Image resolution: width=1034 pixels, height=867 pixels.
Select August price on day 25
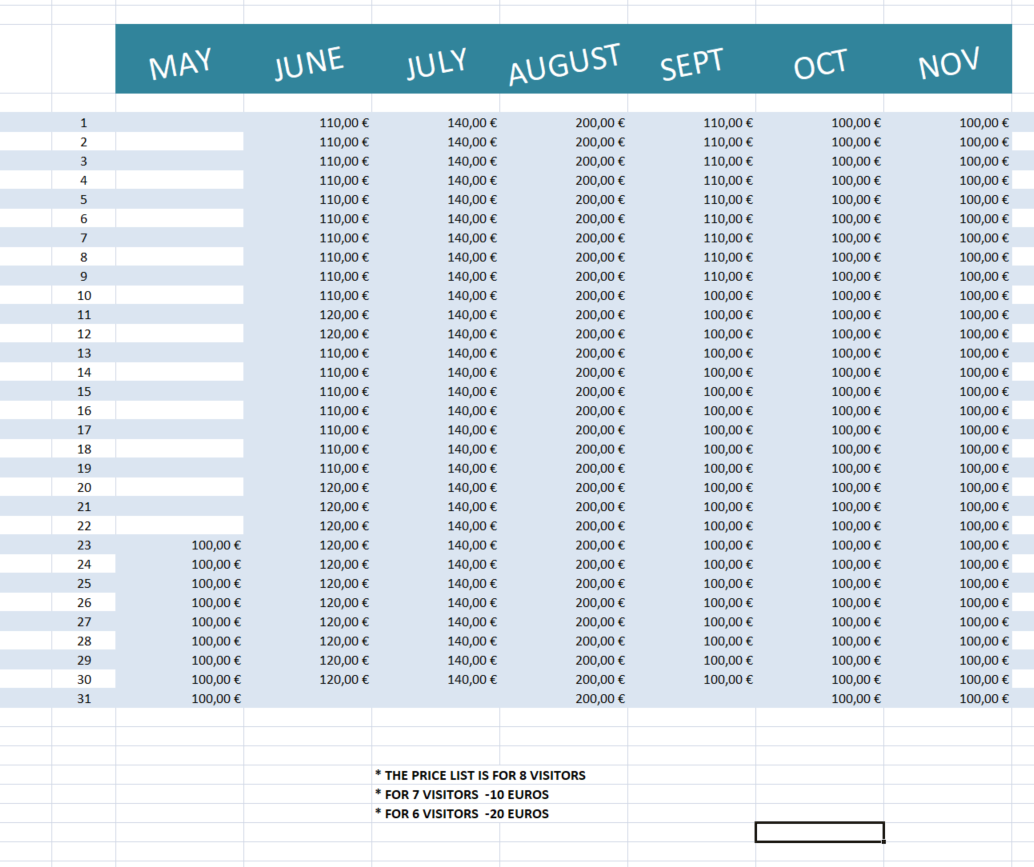pyautogui.click(x=600, y=583)
